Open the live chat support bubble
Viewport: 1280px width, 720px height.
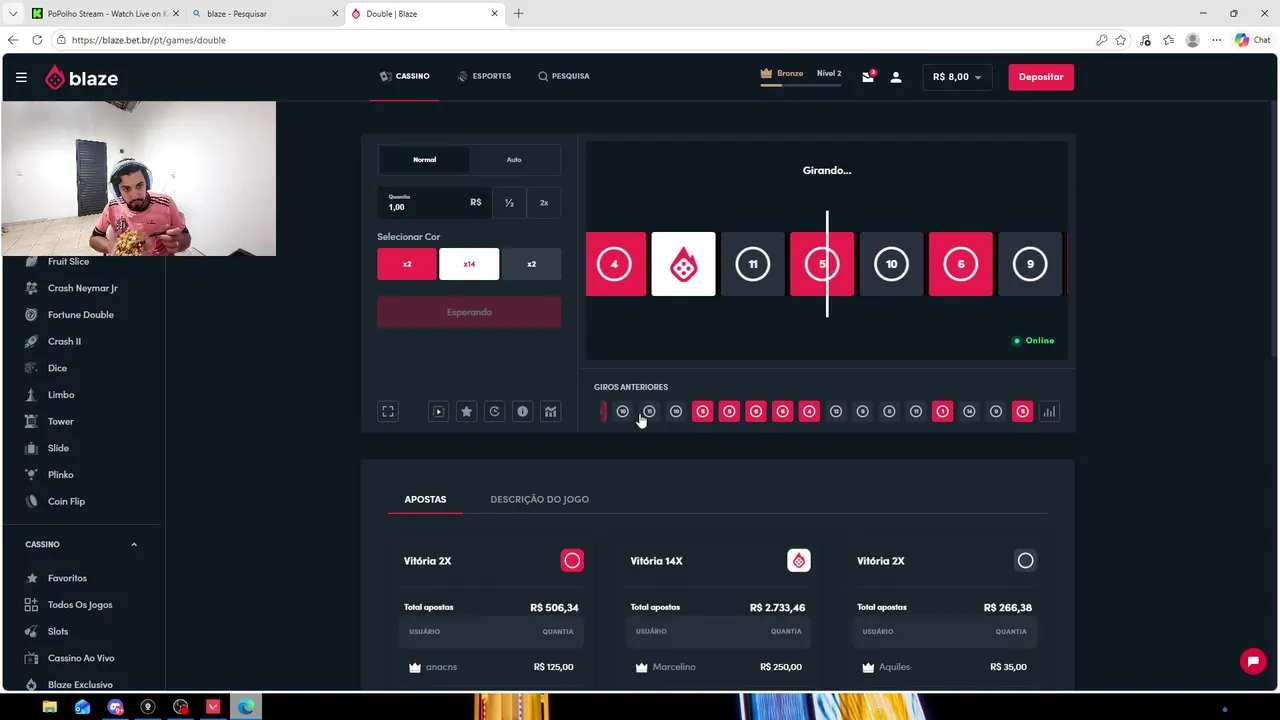[x=1253, y=661]
